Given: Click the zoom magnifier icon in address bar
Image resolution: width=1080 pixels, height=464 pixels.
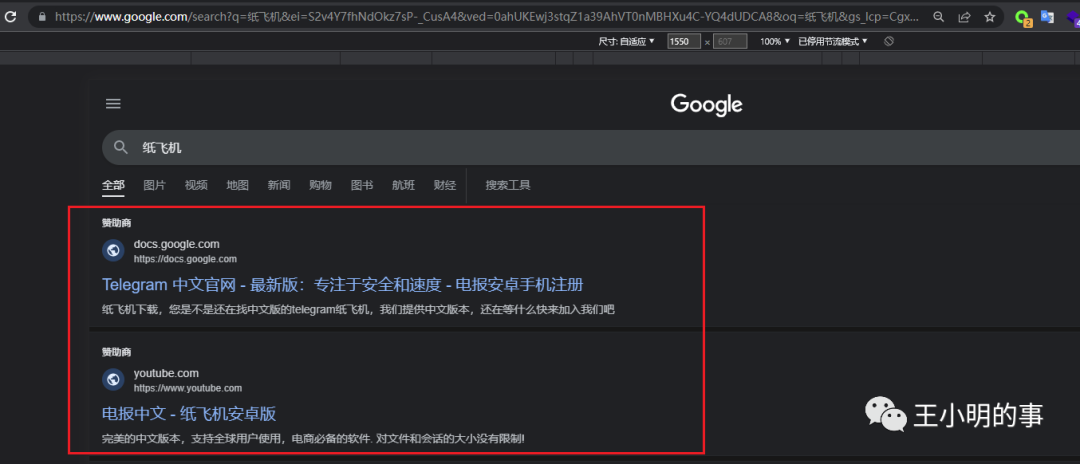Looking at the screenshot, I should tap(938, 17).
